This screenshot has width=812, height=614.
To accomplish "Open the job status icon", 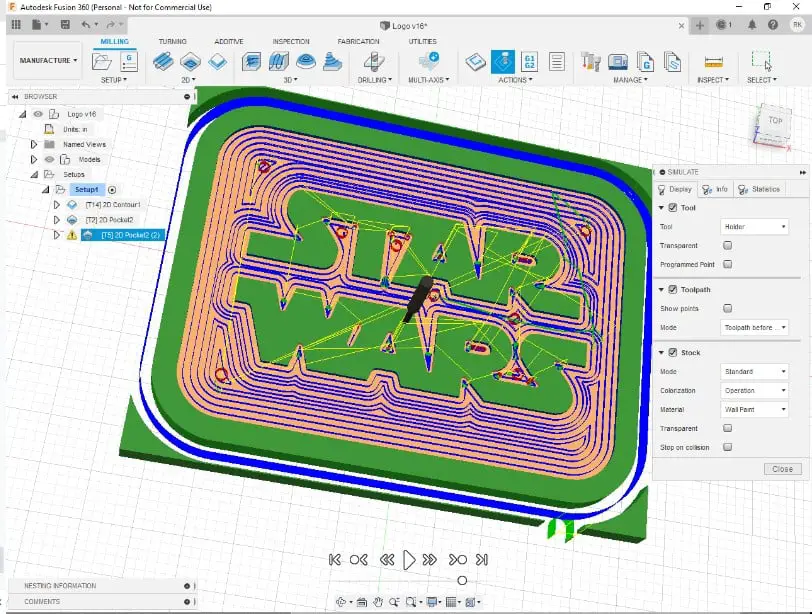I will coord(723,24).
